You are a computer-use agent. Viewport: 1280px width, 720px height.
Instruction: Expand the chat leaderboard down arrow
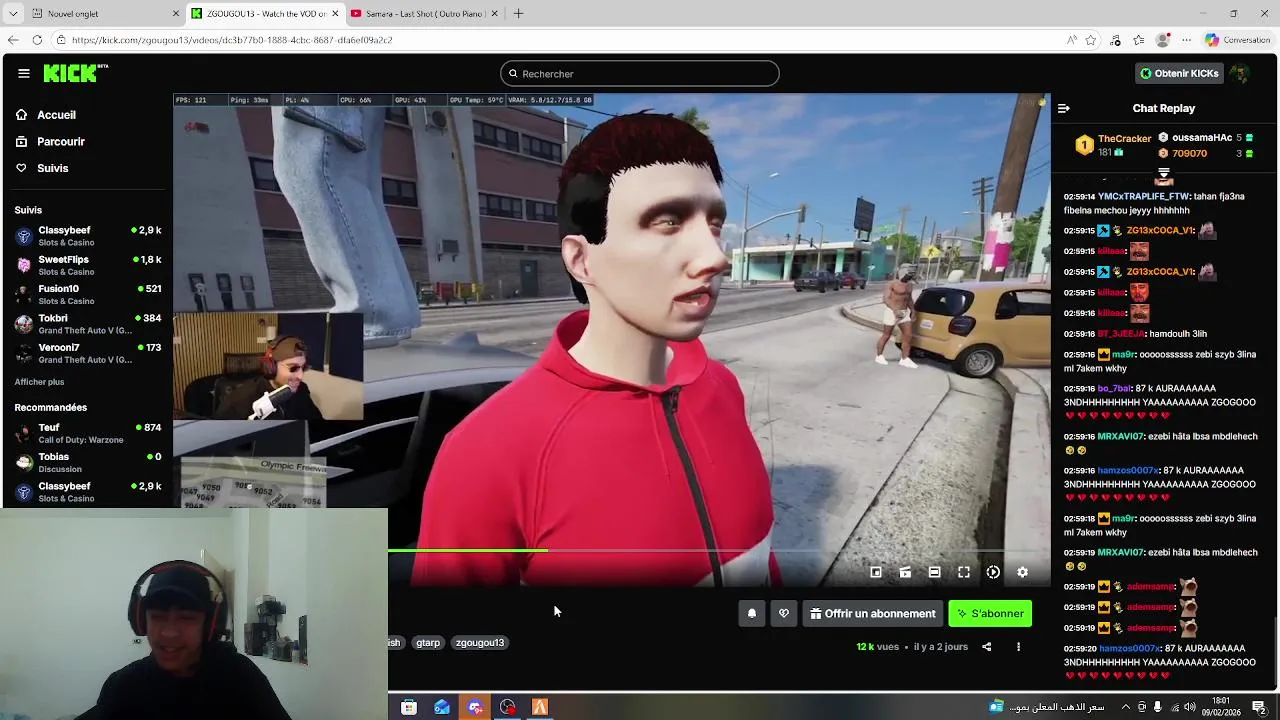coord(1163,173)
